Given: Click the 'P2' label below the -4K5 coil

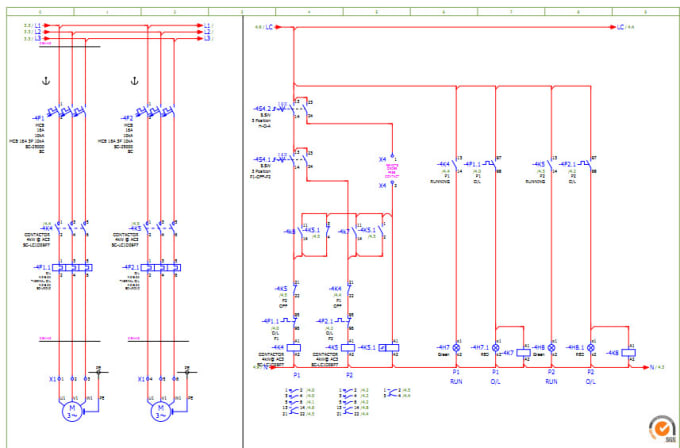Looking at the screenshot, I should tap(350, 374).
